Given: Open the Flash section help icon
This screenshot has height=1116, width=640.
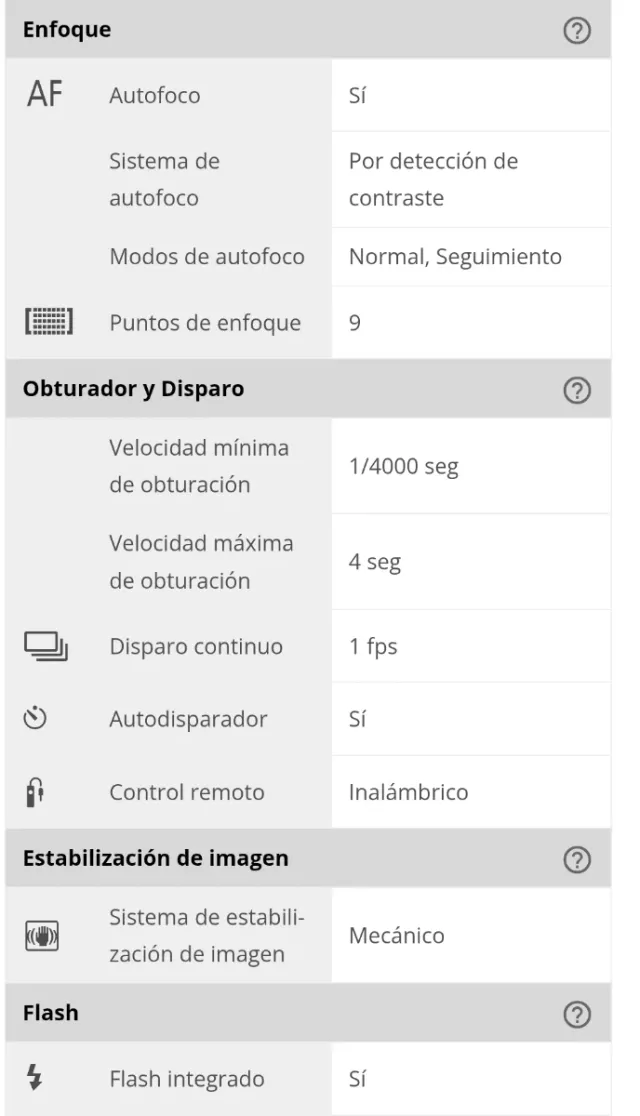Looking at the screenshot, I should pos(577,1015).
